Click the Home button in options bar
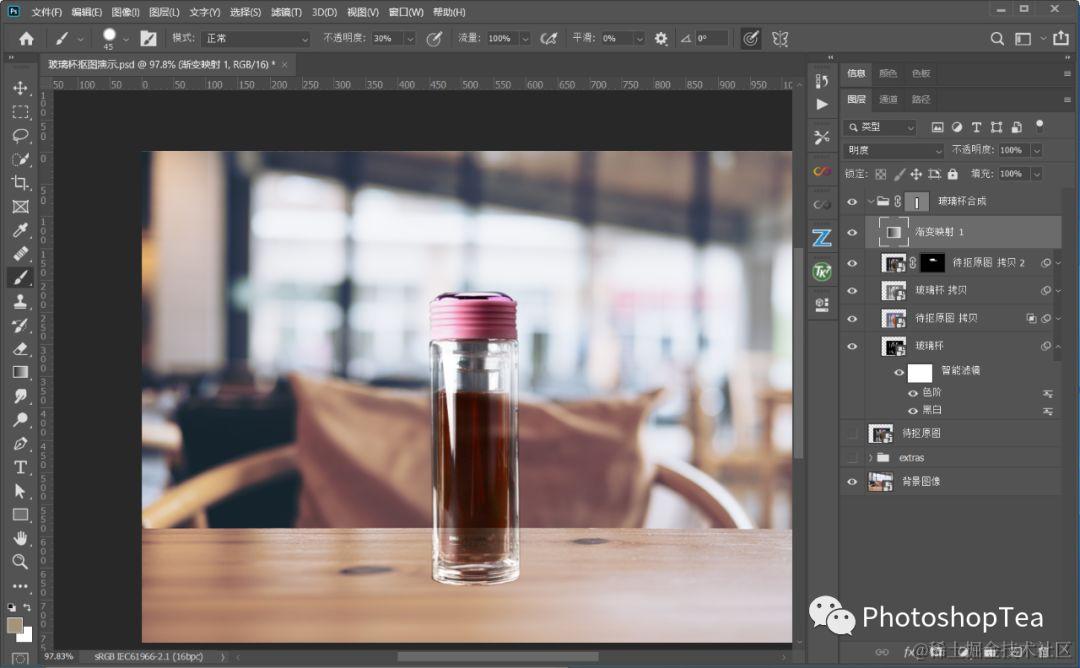 click(26, 39)
